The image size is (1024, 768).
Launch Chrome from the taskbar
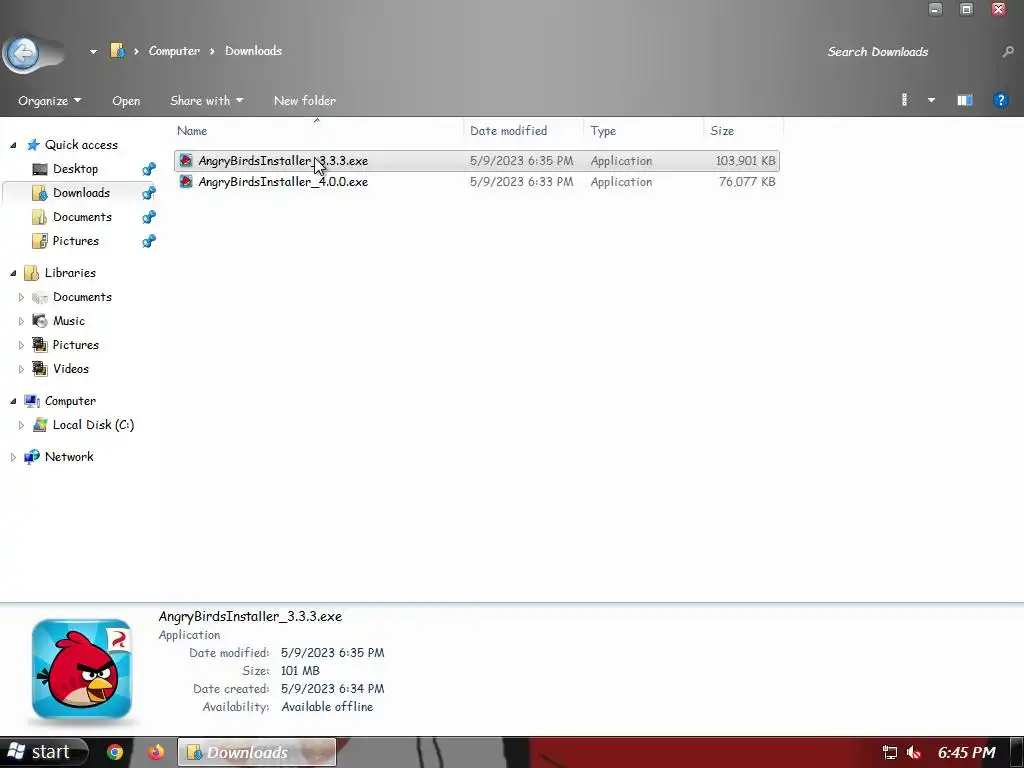coord(115,752)
